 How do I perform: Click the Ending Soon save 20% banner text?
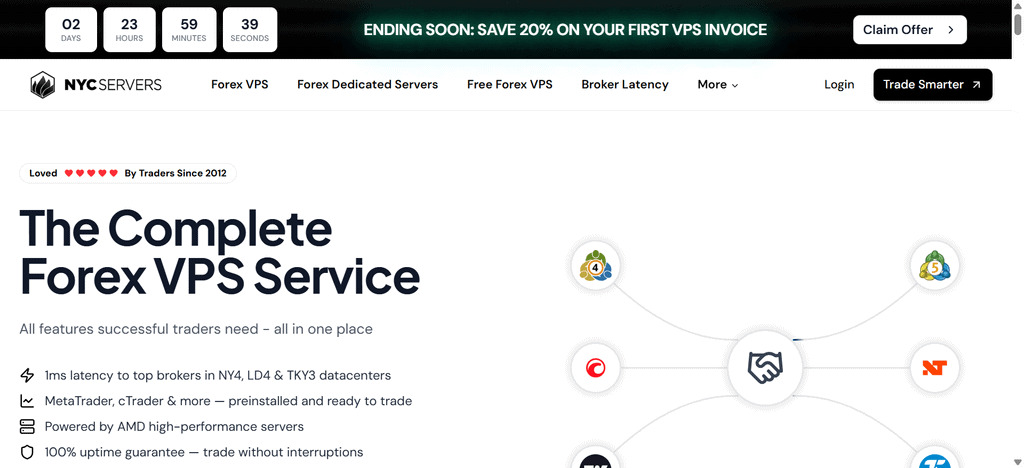[x=565, y=29]
